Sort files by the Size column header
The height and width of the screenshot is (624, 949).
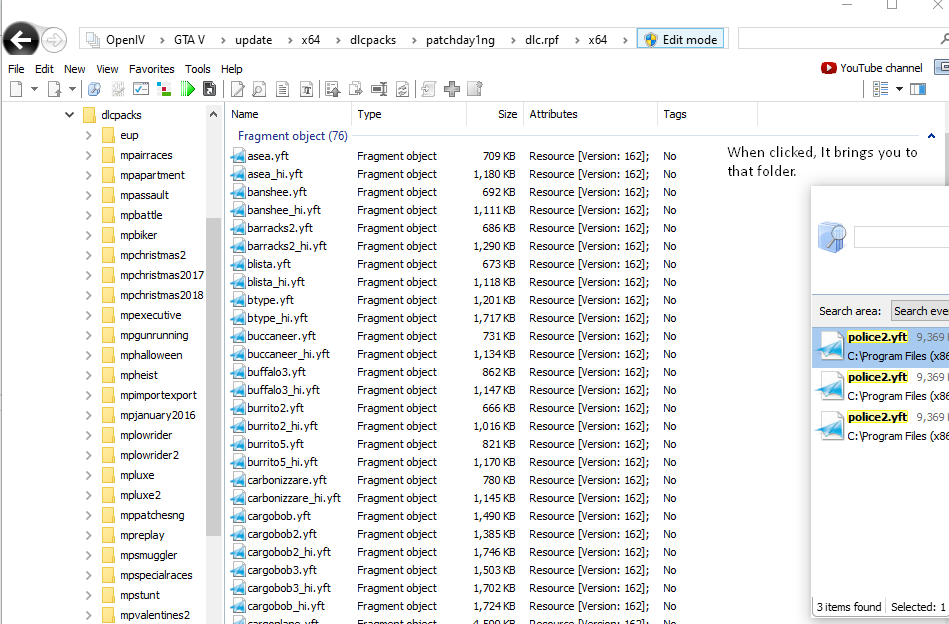(507, 114)
